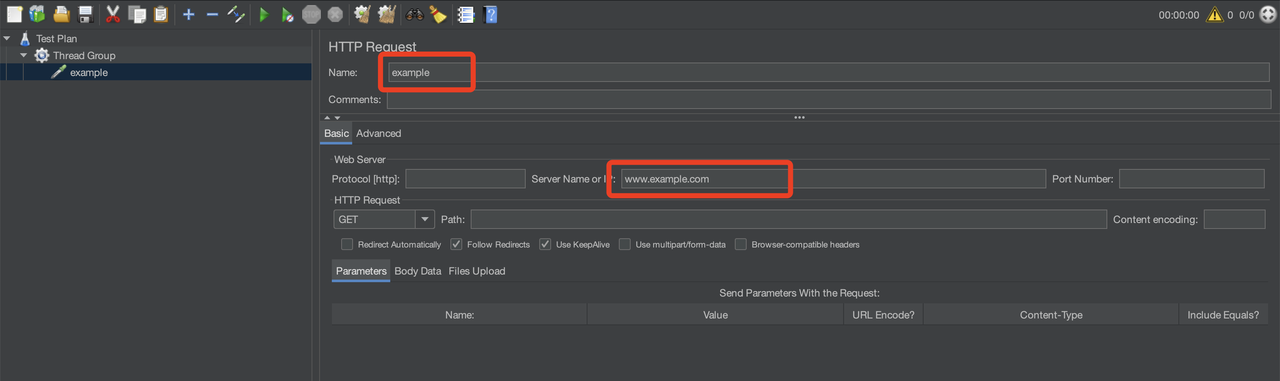Click the Stop sign icon
The height and width of the screenshot is (381, 1280).
(x=311, y=14)
